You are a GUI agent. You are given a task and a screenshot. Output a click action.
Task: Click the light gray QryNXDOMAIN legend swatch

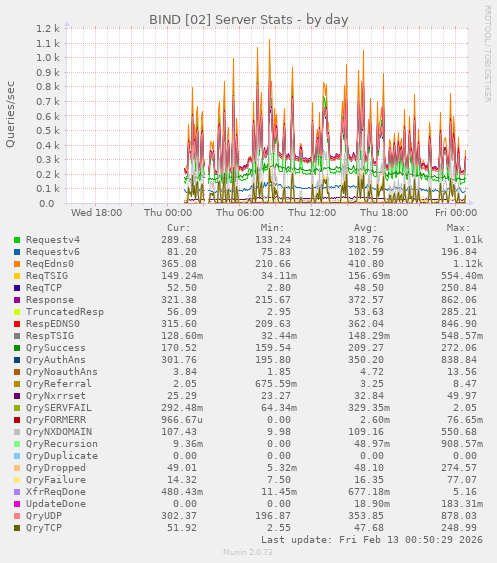(17, 432)
